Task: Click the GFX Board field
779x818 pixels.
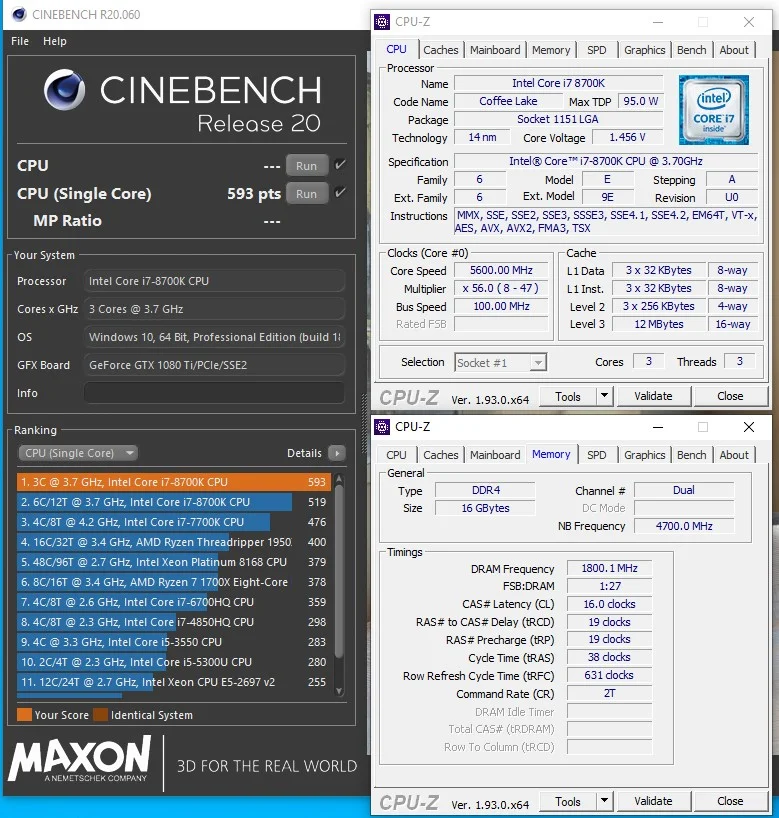Action: coord(214,365)
